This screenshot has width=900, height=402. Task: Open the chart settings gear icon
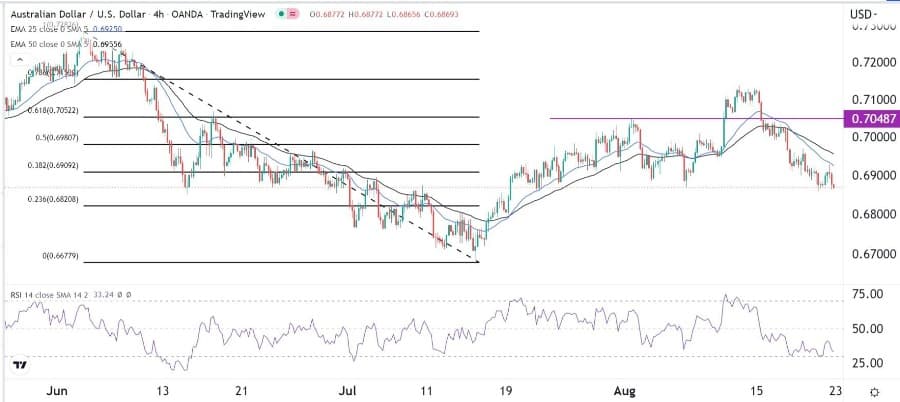pyautogui.click(x=874, y=393)
